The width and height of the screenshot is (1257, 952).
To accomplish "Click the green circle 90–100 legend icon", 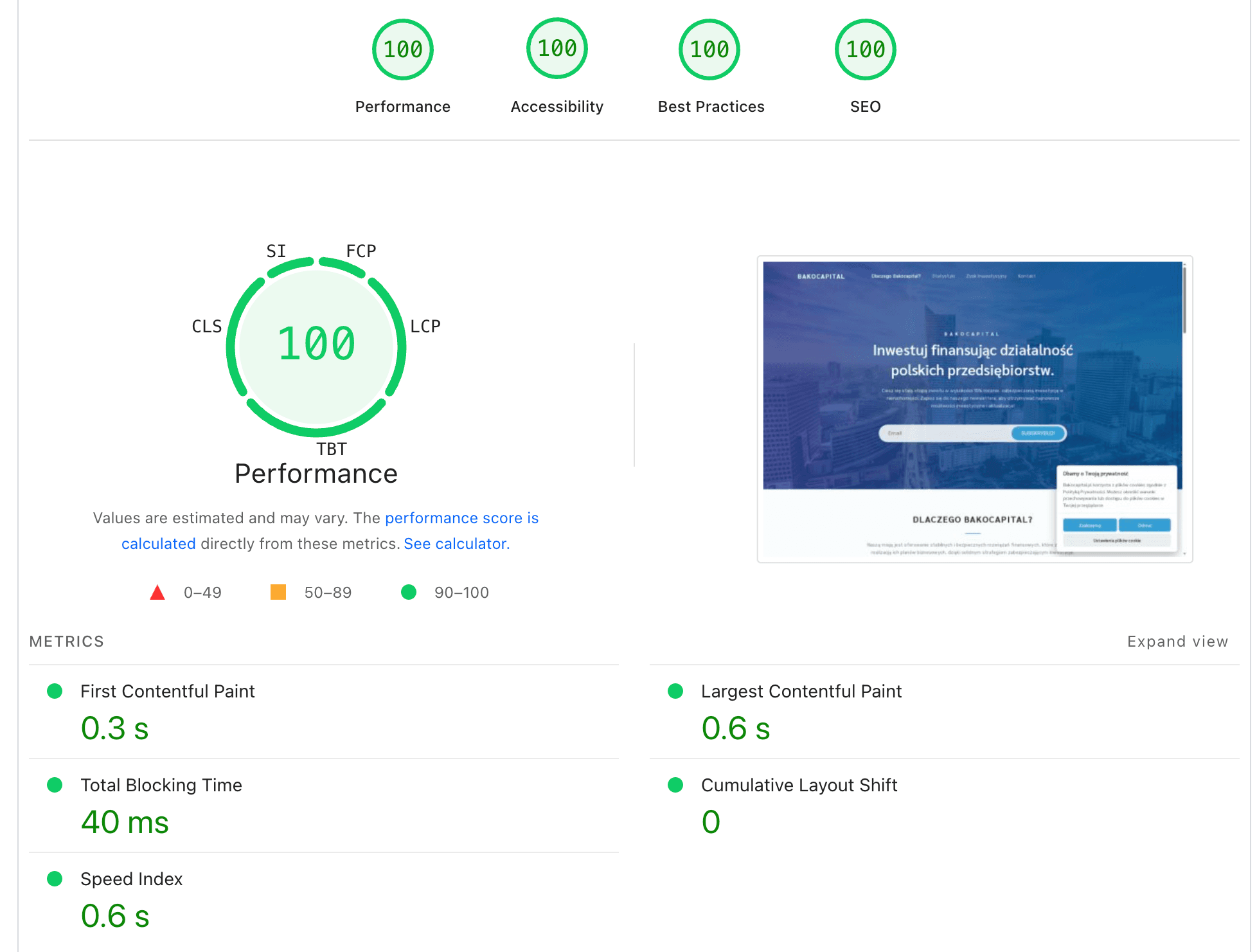I will pyautogui.click(x=409, y=592).
